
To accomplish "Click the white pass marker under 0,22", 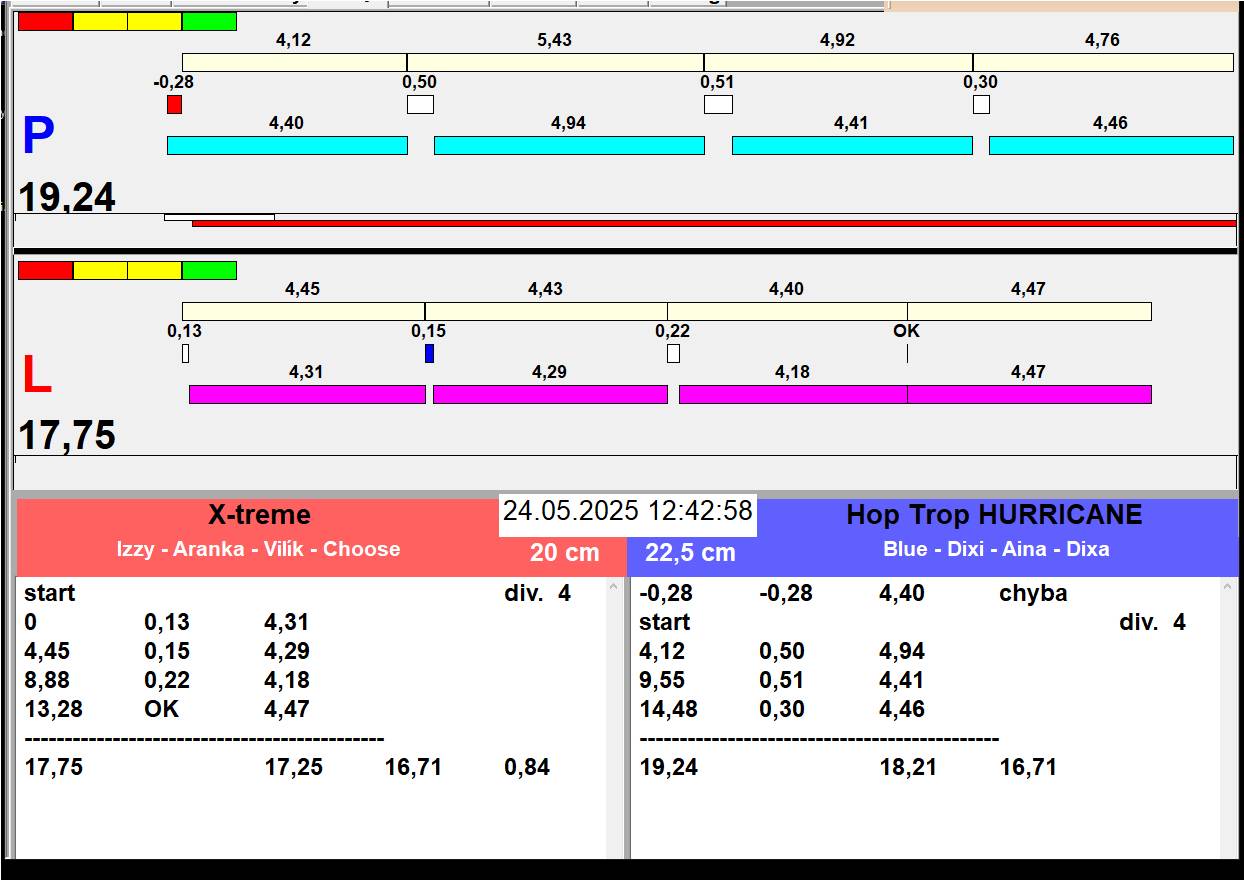I will (x=673, y=354).
